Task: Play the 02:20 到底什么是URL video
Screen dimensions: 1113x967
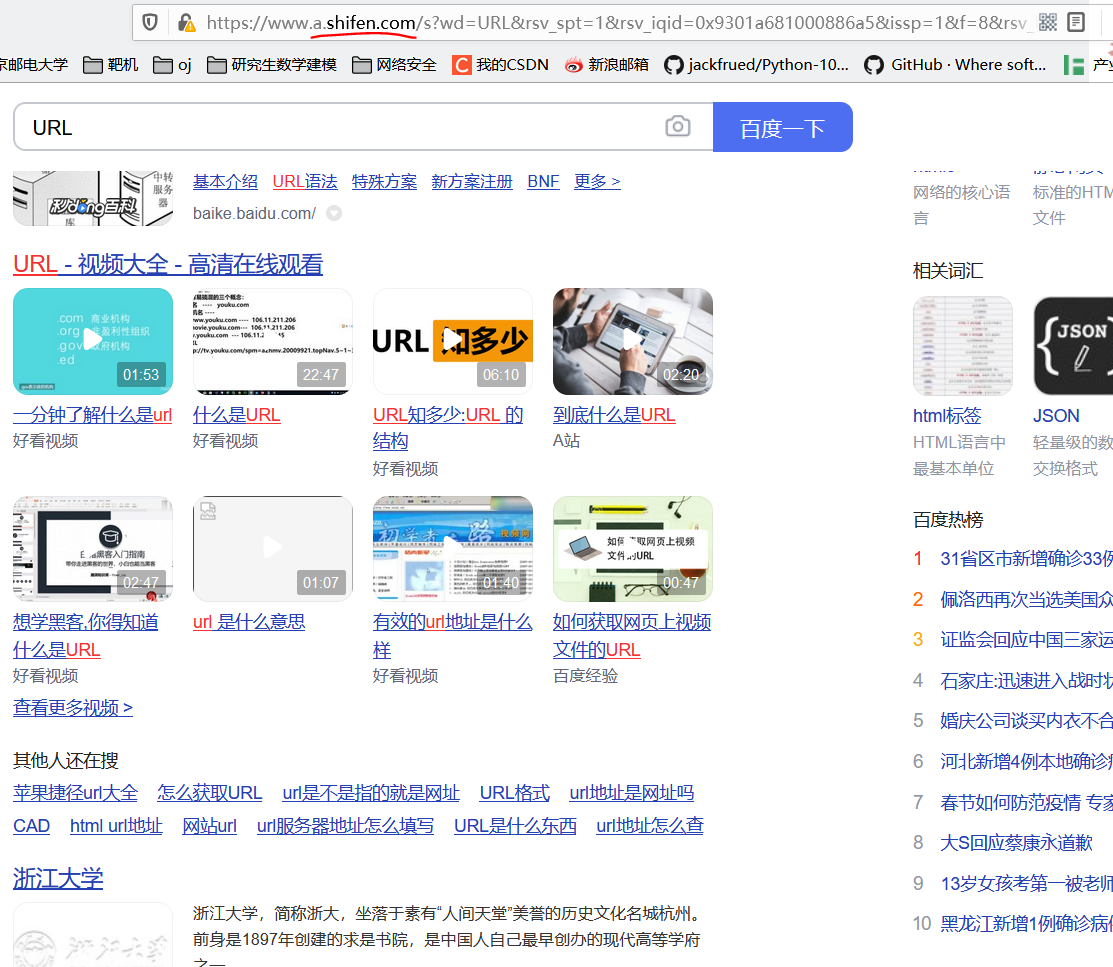Action: click(632, 341)
